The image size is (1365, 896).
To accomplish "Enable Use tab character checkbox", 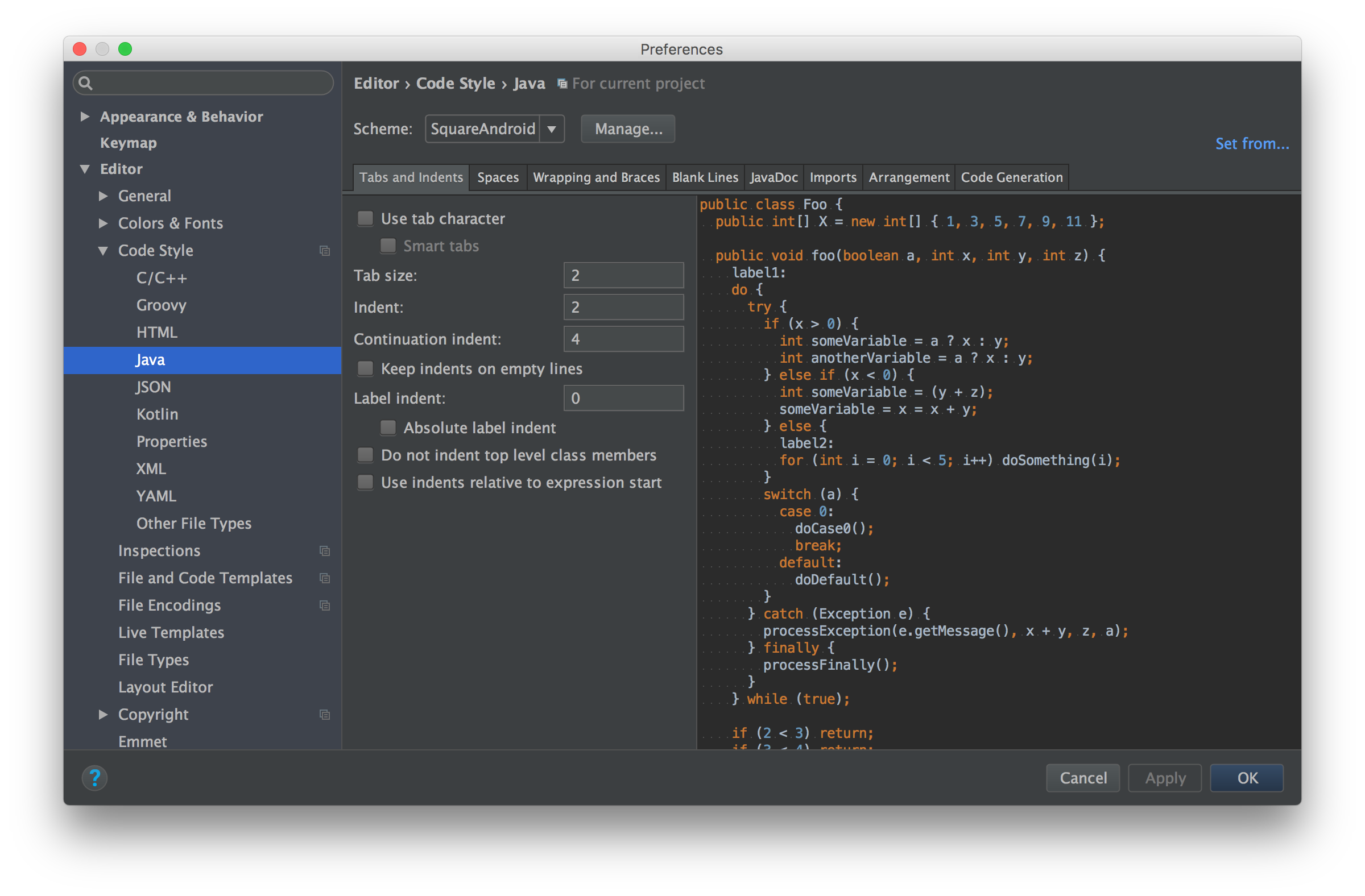I will [x=365, y=218].
